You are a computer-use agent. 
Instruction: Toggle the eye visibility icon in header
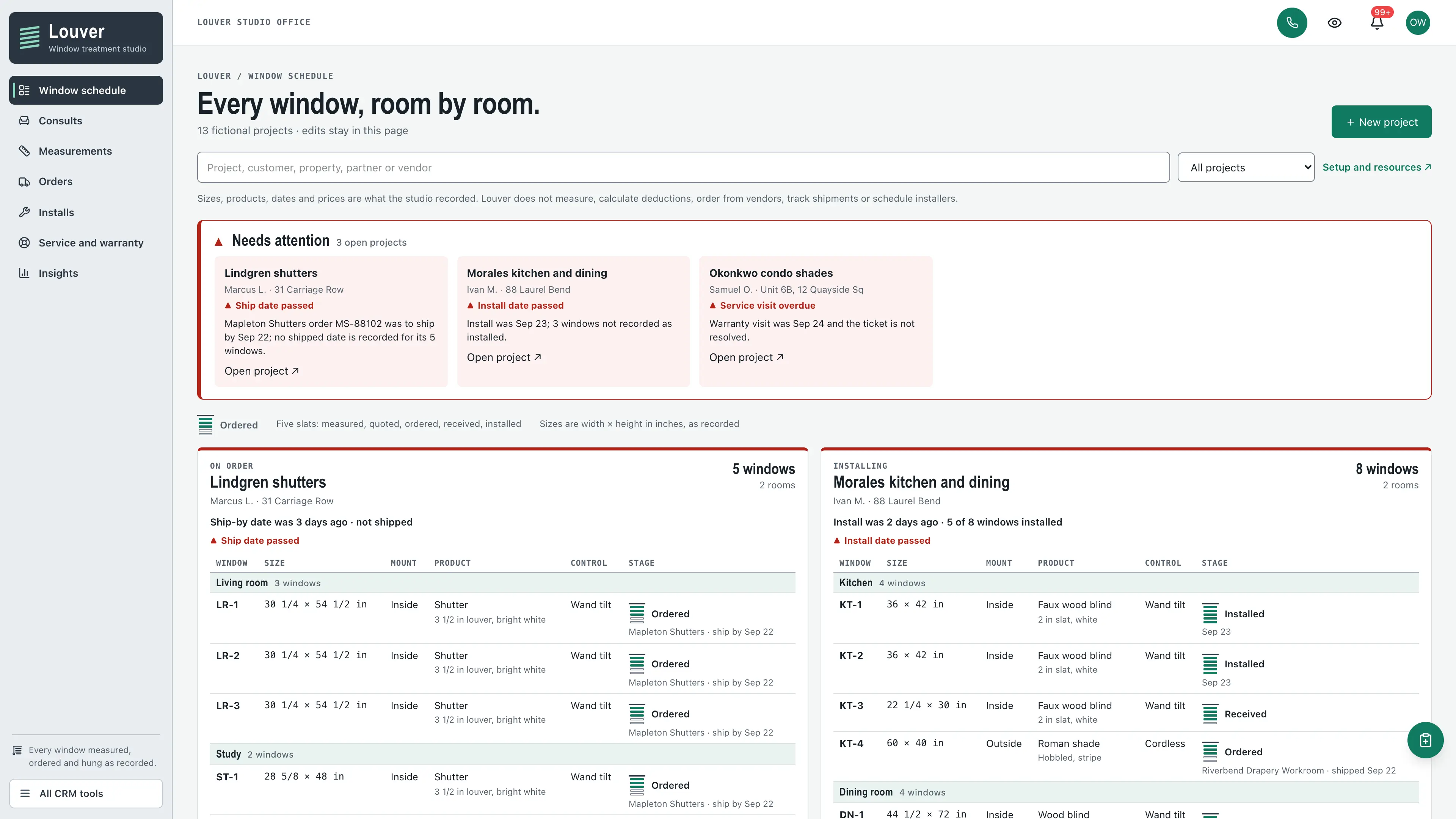point(1335,23)
